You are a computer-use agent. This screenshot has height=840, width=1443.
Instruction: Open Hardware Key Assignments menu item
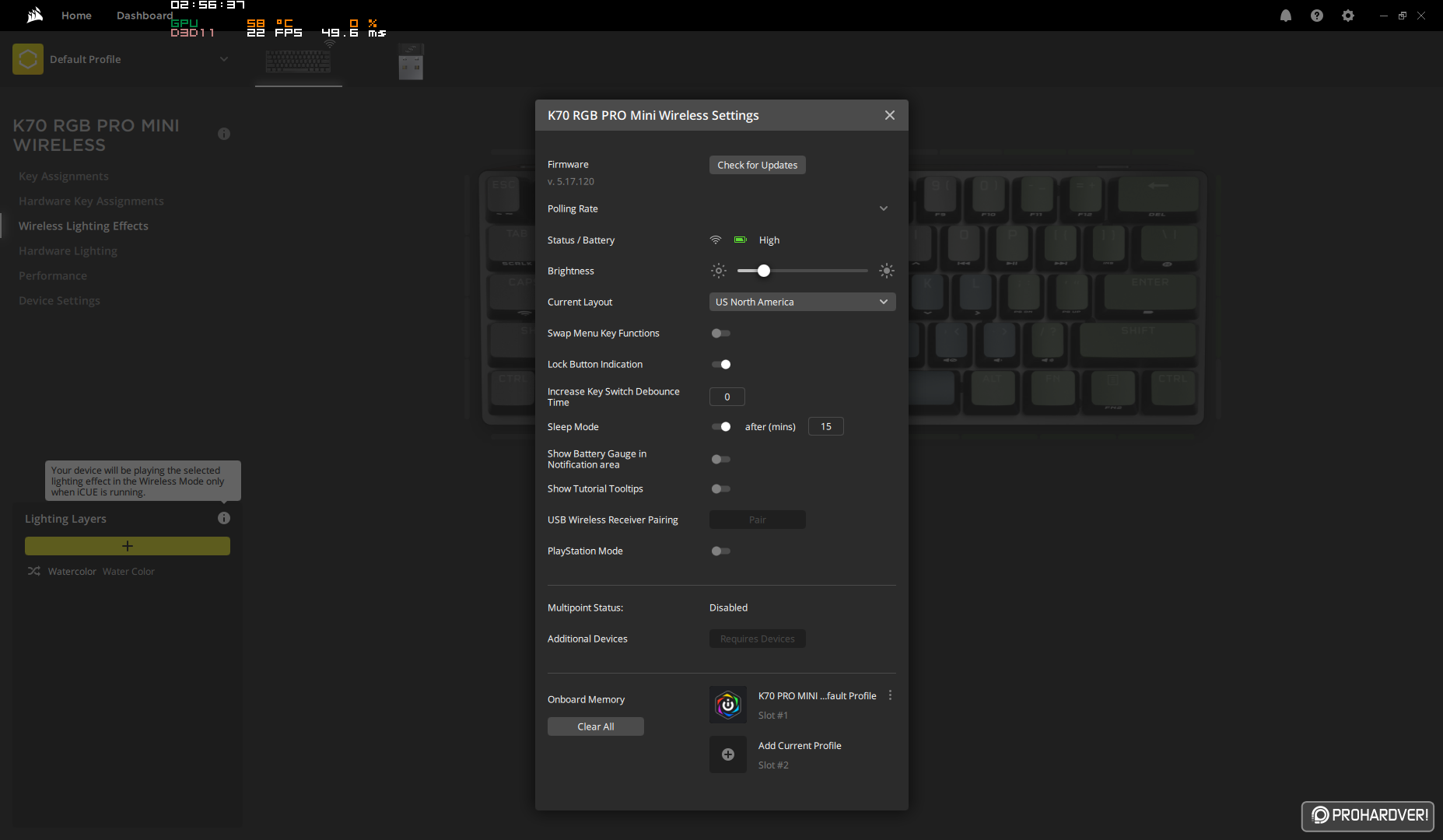(91, 201)
